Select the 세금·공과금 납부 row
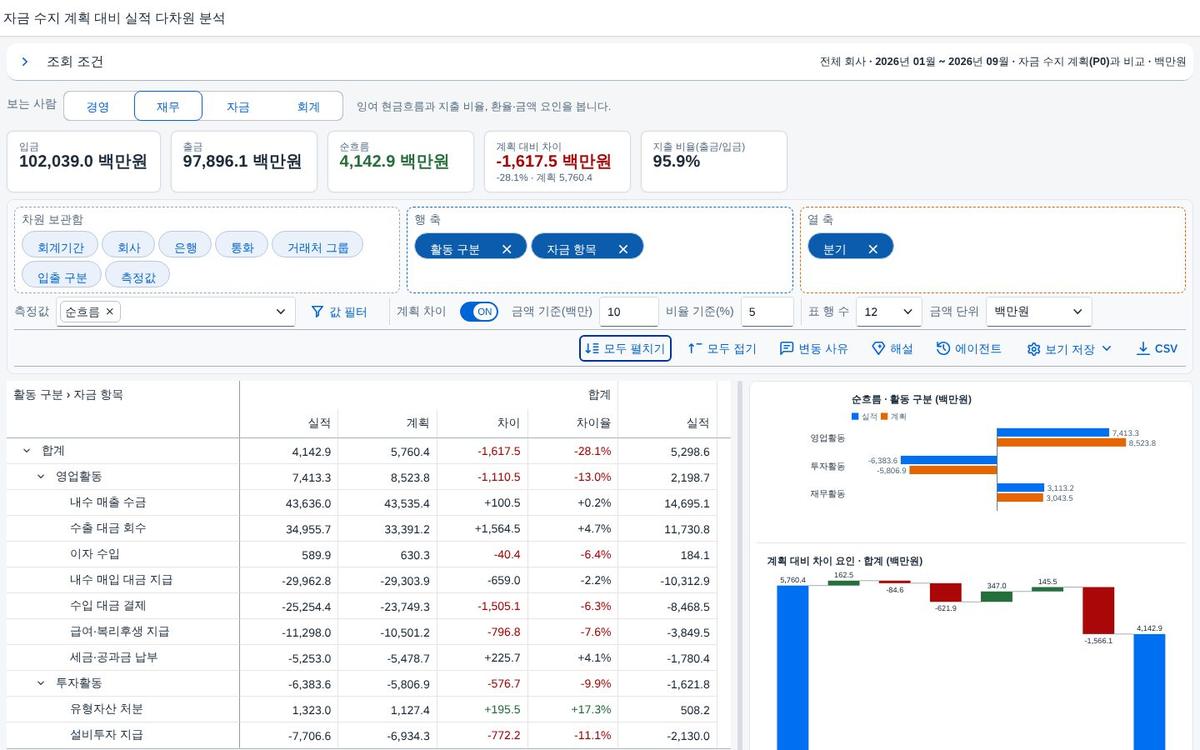Viewport: 1200px width, 750px height. [x=368, y=658]
